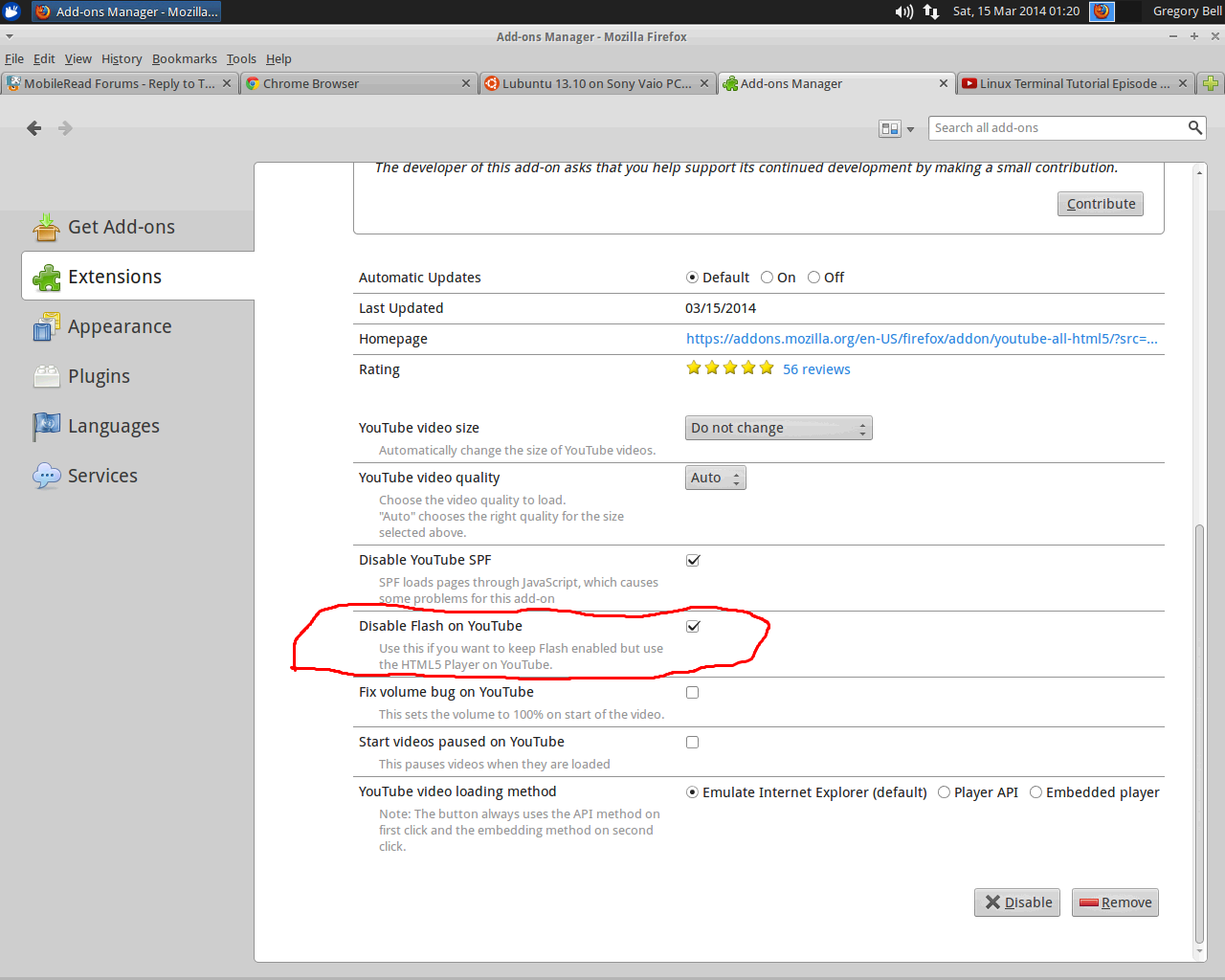Screen dimensions: 1225x980
Task: Click the Add-ons Manager taskbar button
Action: point(126,11)
